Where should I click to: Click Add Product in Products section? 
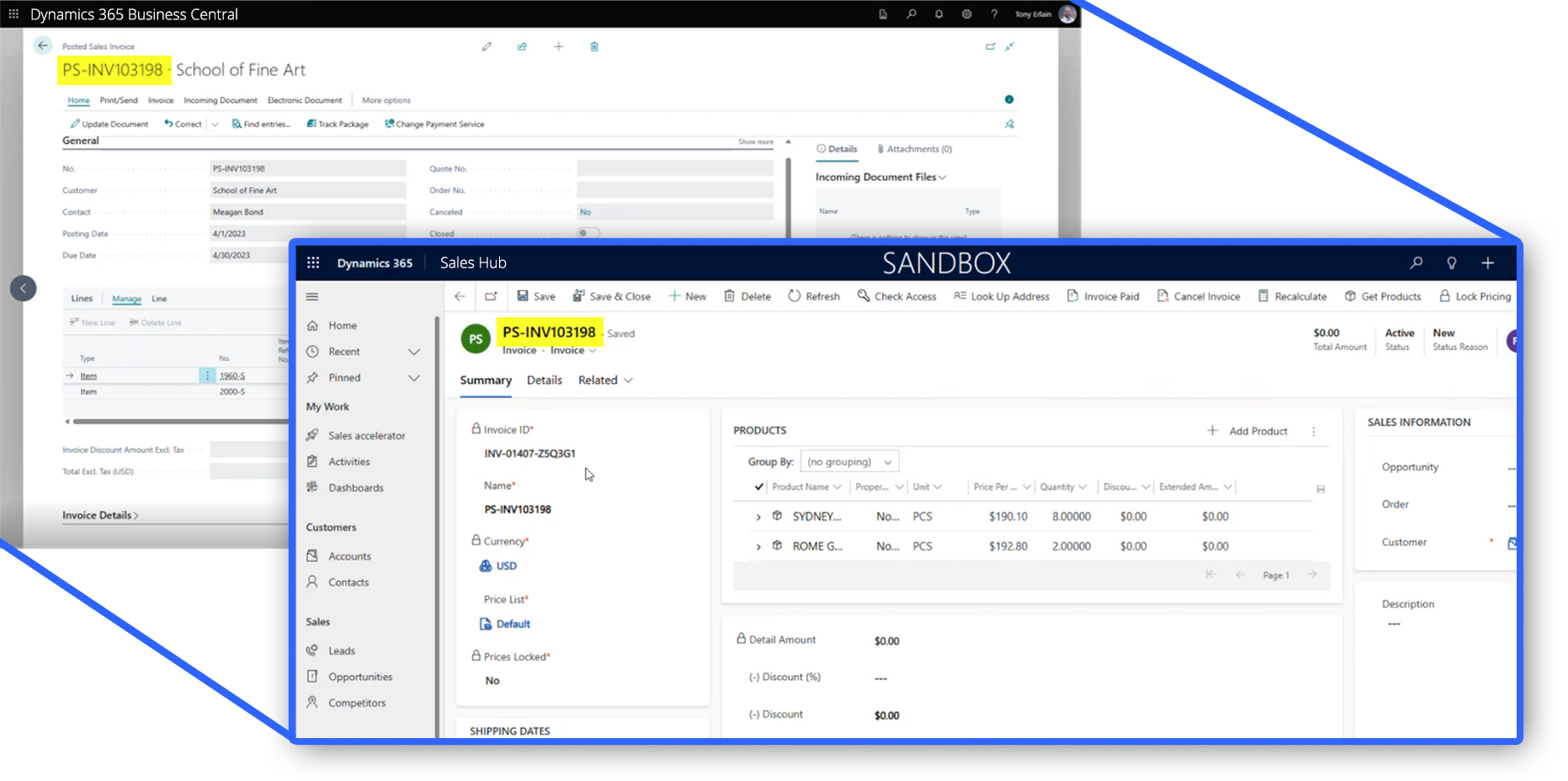tap(1247, 431)
